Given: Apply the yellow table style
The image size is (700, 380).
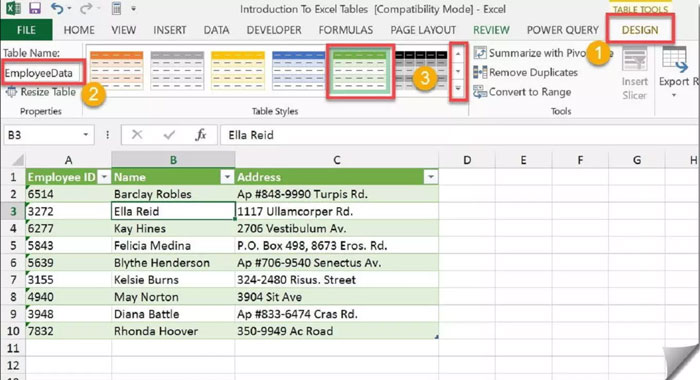Looking at the screenshot, I should pos(238,70).
